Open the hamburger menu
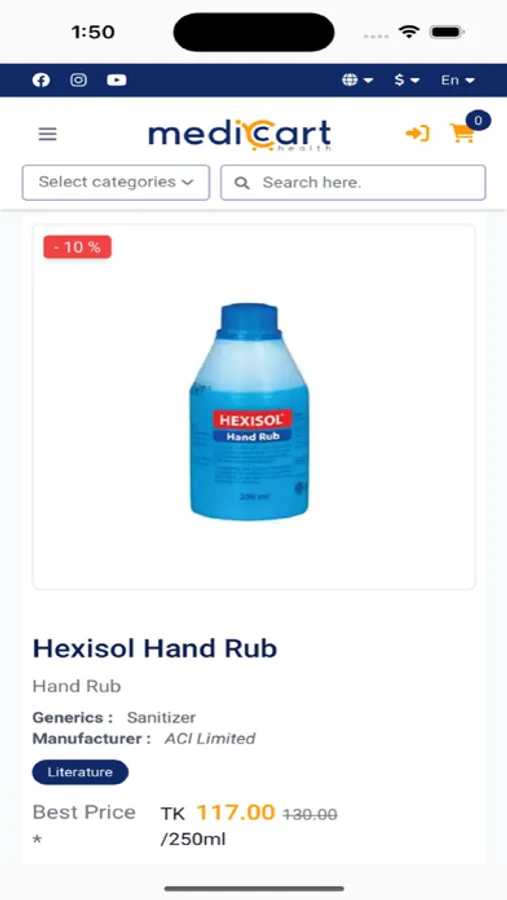This screenshot has width=507, height=900. pos(48,134)
